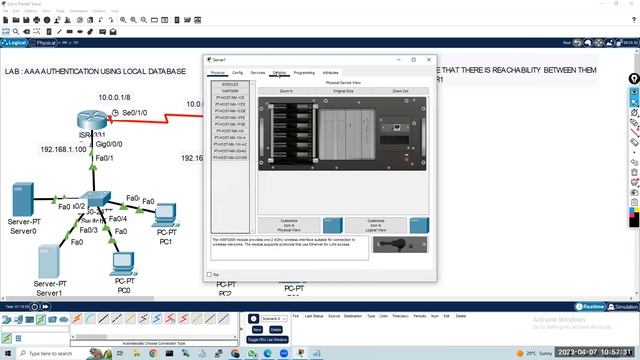This screenshot has width=640, height=360.
Task: Select the Connections category lightning icon
Action: click(41, 319)
